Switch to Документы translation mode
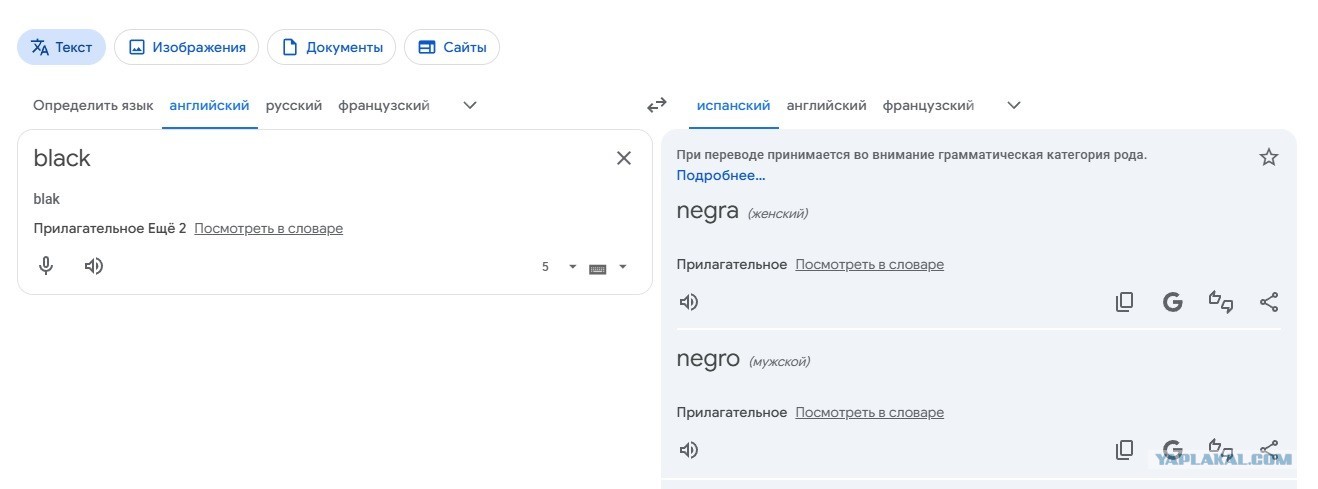This screenshot has height=489, width=1318. coord(331,47)
